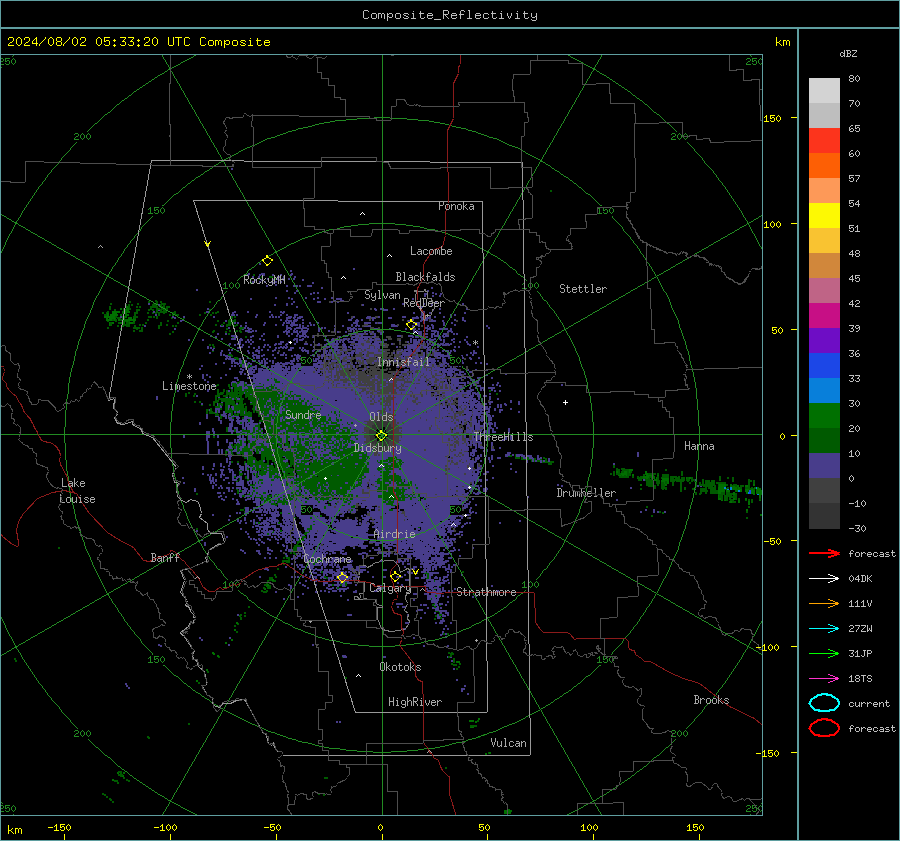Click the Hanna city label

pyautogui.click(x=699, y=446)
